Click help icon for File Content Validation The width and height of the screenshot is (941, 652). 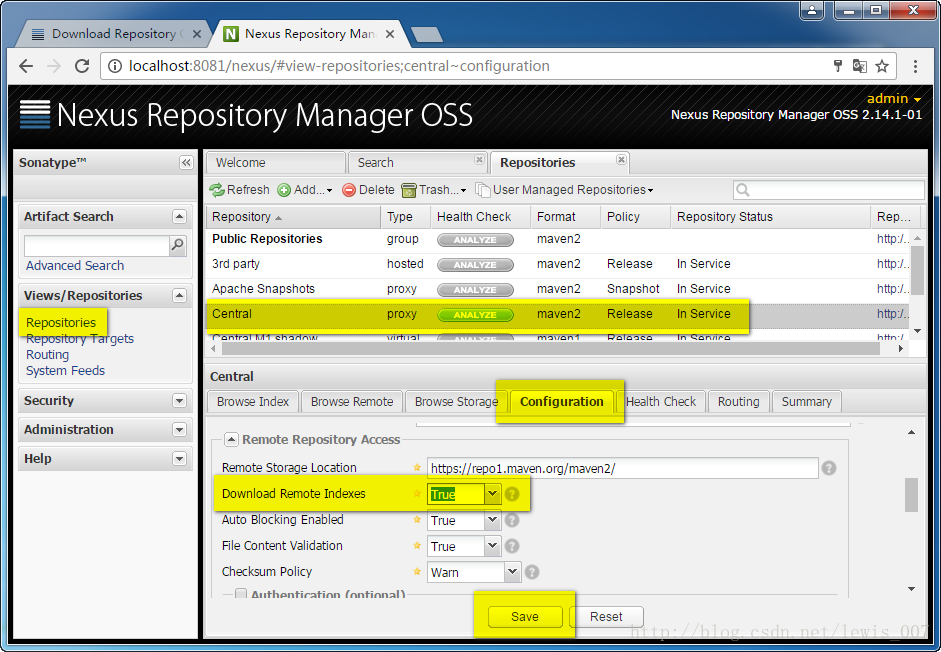pyautogui.click(x=512, y=546)
